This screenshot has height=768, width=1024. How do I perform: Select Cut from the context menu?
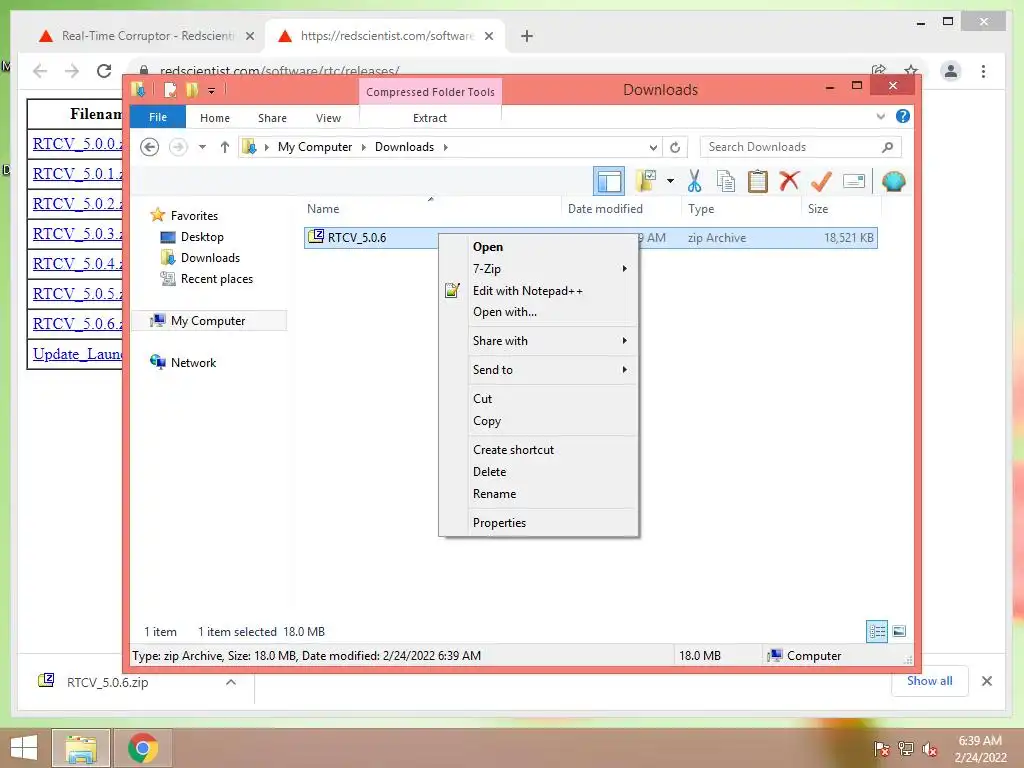tap(552, 398)
